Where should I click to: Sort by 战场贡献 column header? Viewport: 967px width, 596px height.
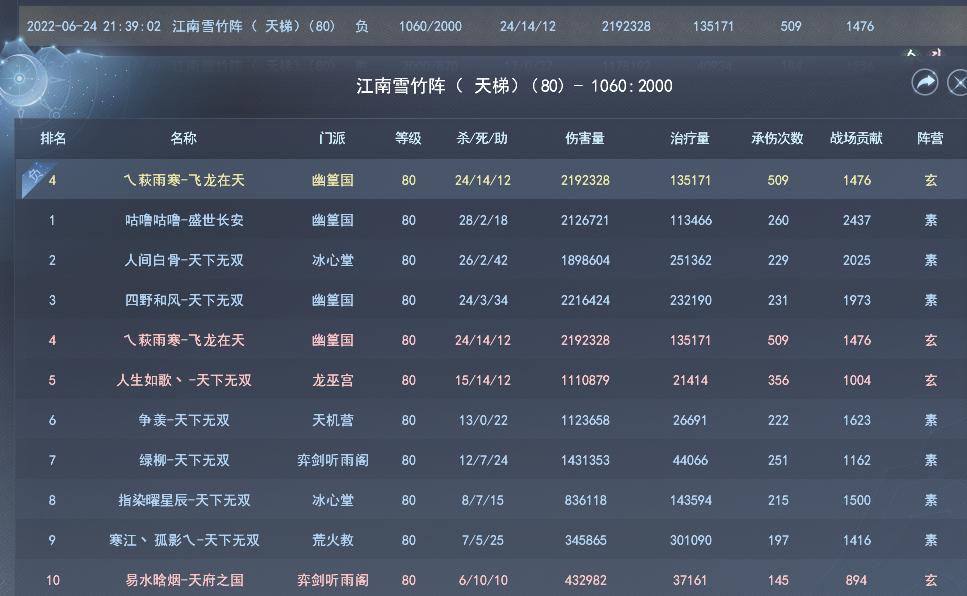[857, 138]
